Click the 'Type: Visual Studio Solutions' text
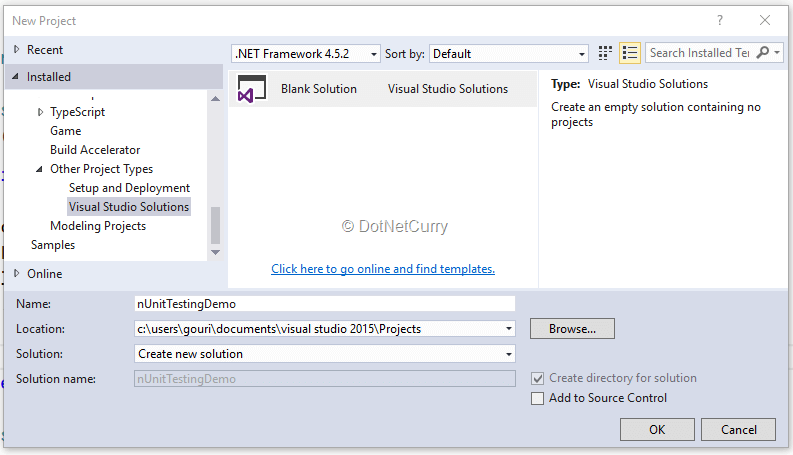This screenshot has height=455, width=793. [629, 84]
